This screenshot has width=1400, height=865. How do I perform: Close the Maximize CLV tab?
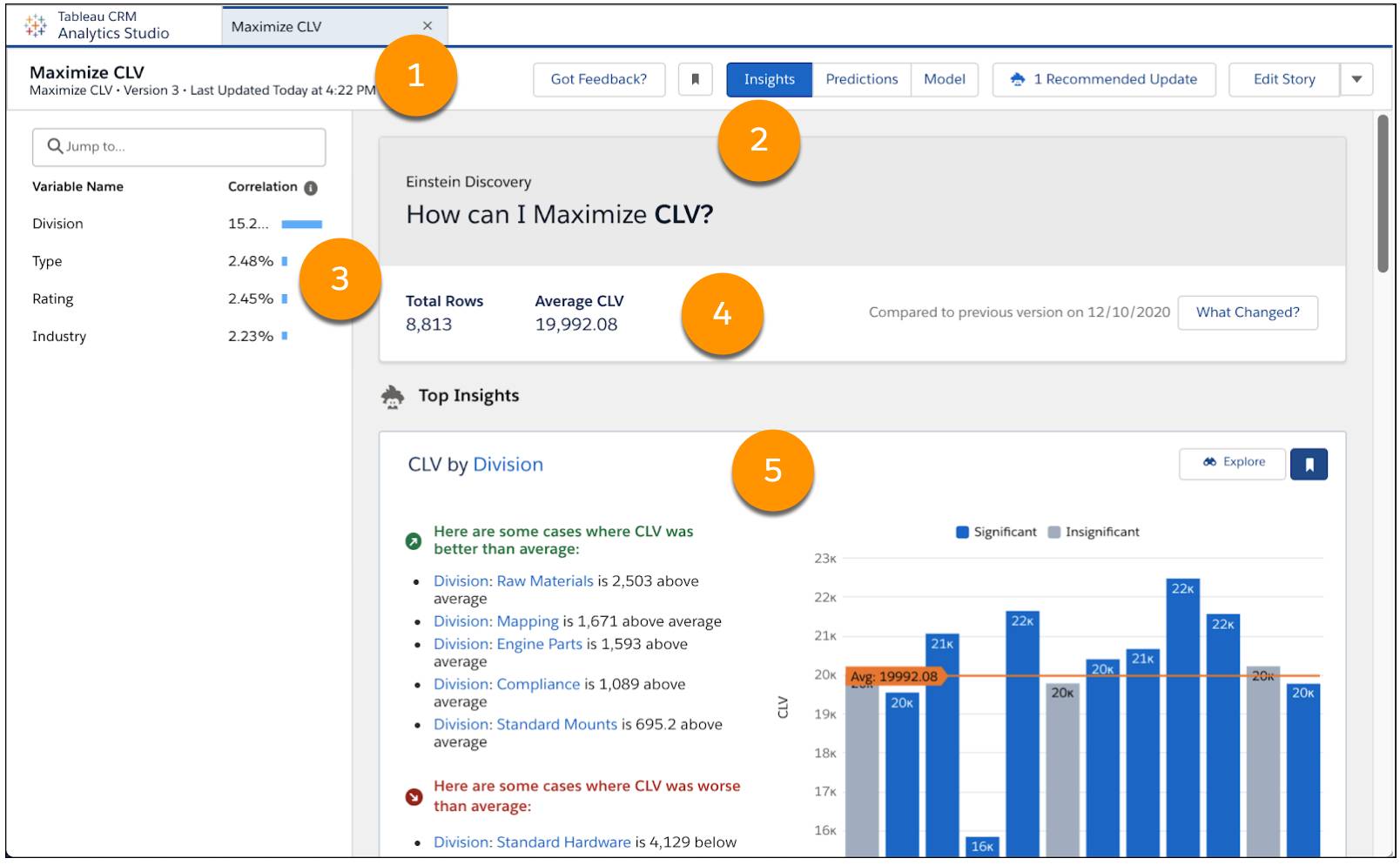coord(427,26)
